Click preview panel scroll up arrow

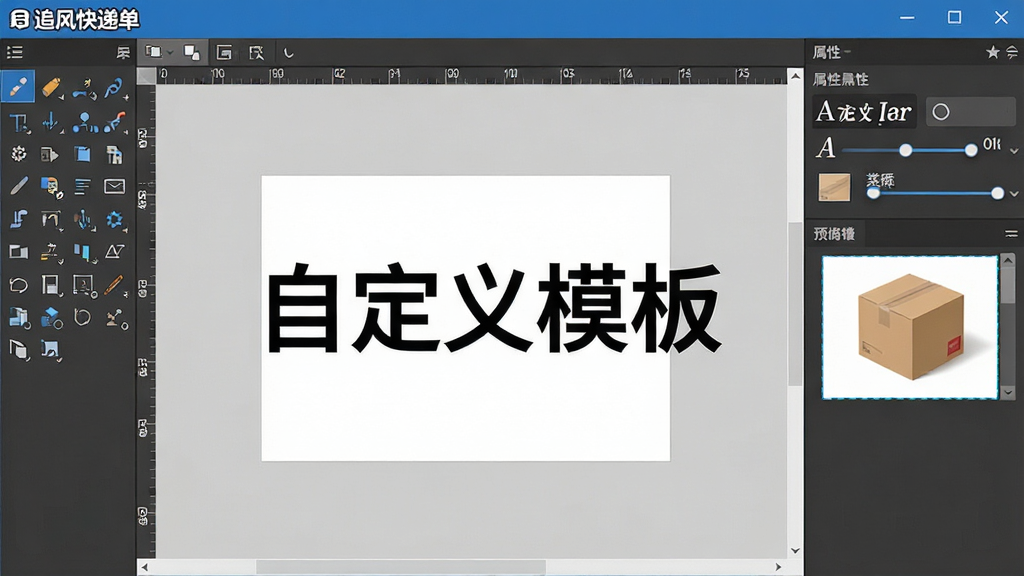[1008, 260]
